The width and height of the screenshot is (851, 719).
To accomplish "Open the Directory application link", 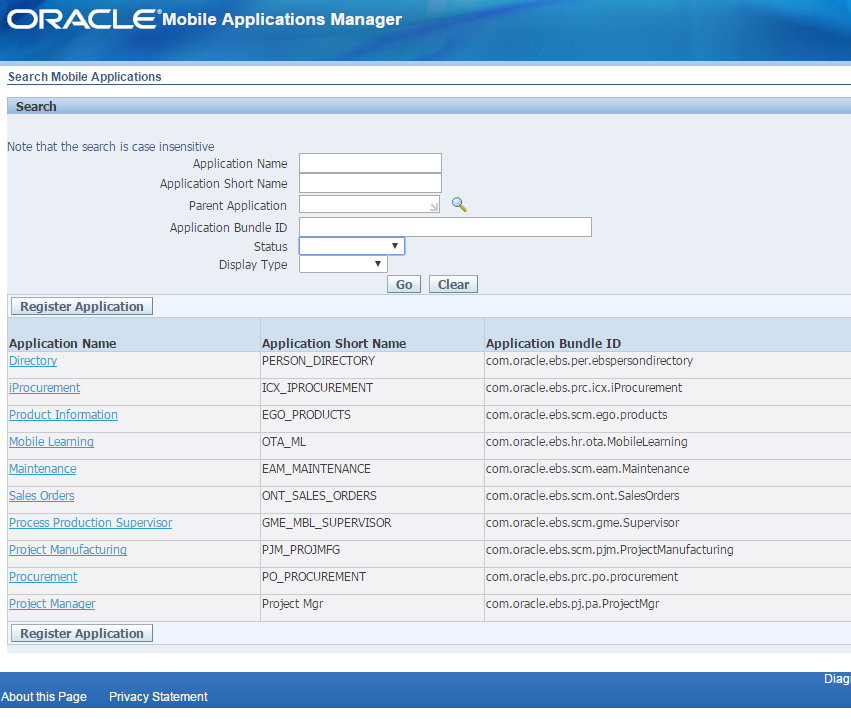I will (x=33, y=361).
